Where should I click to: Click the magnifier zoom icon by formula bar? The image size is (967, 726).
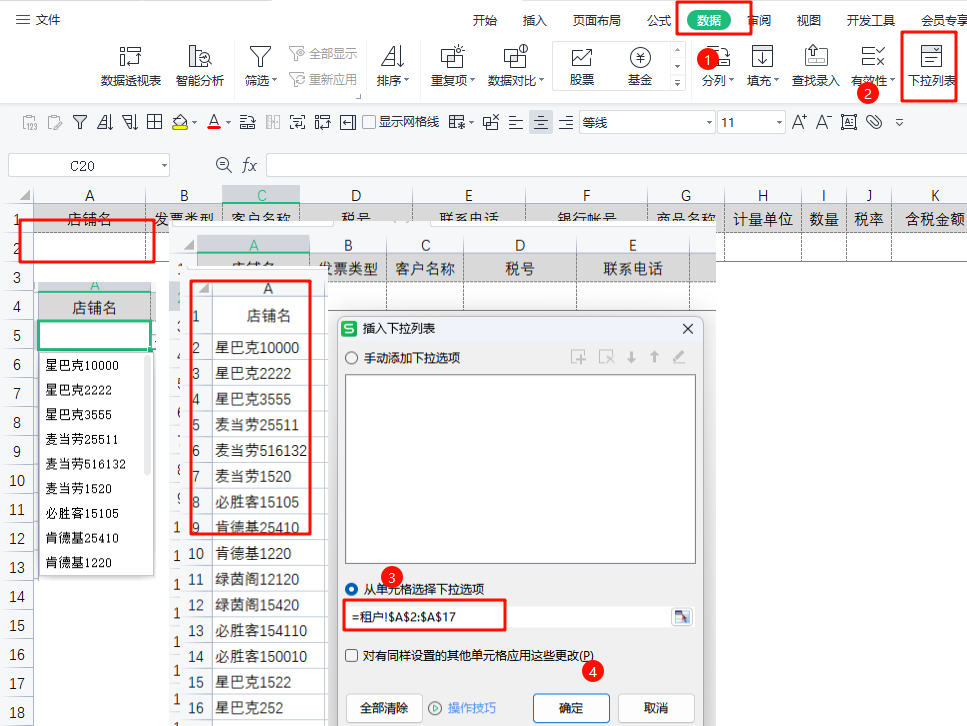coord(223,165)
